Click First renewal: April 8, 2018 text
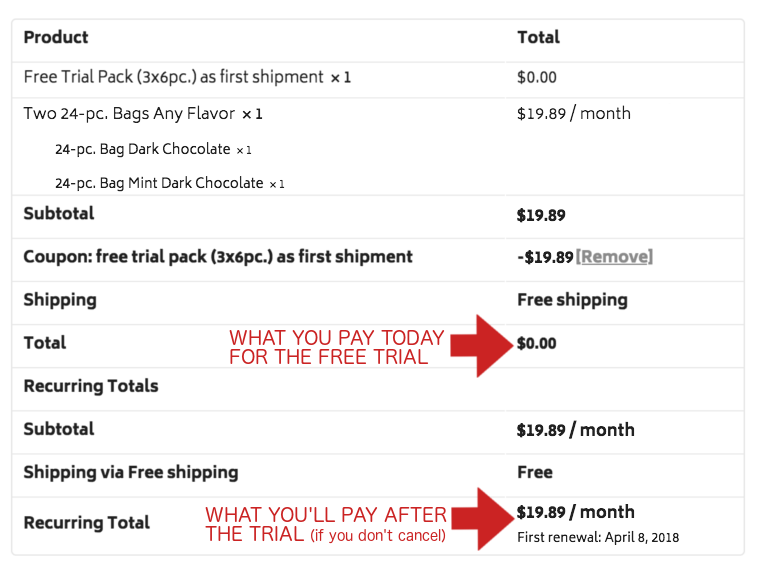The width and height of the screenshot is (757, 568). pyautogui.click(x=598, y=538)
